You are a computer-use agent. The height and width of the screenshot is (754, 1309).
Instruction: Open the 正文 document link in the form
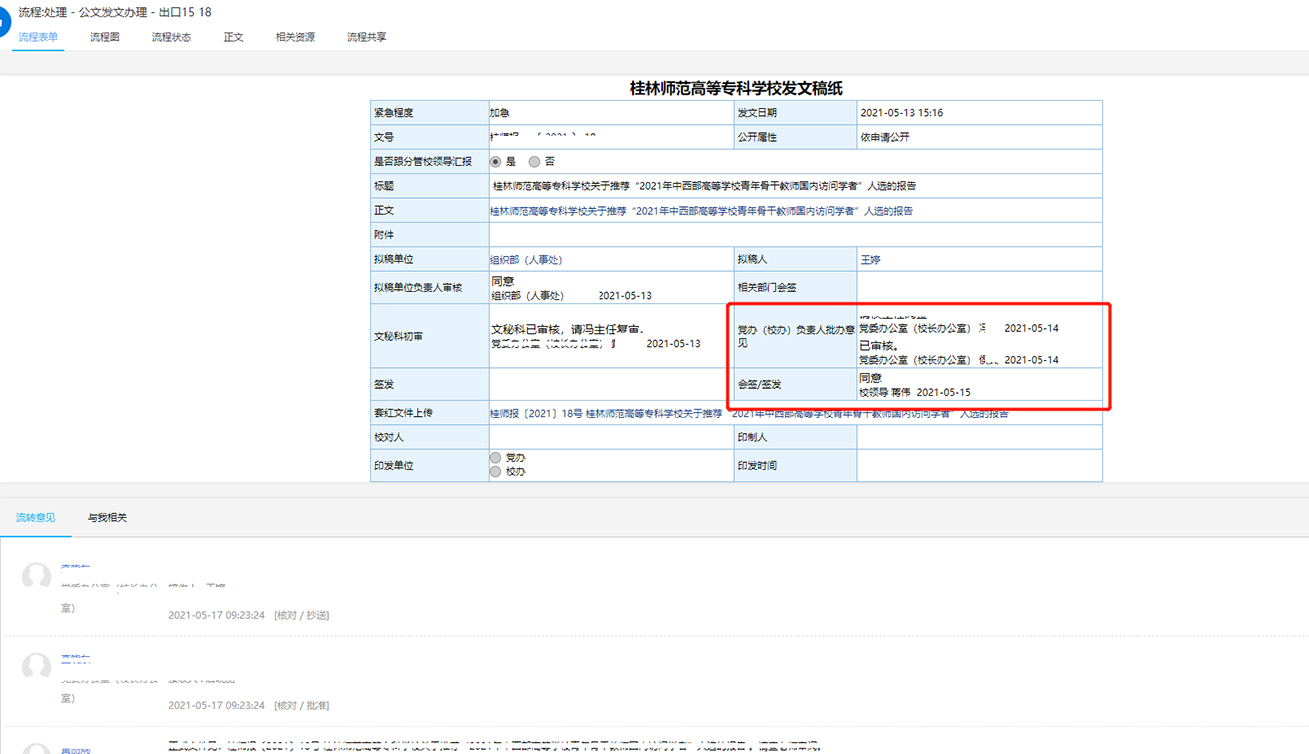pos(701,211)
